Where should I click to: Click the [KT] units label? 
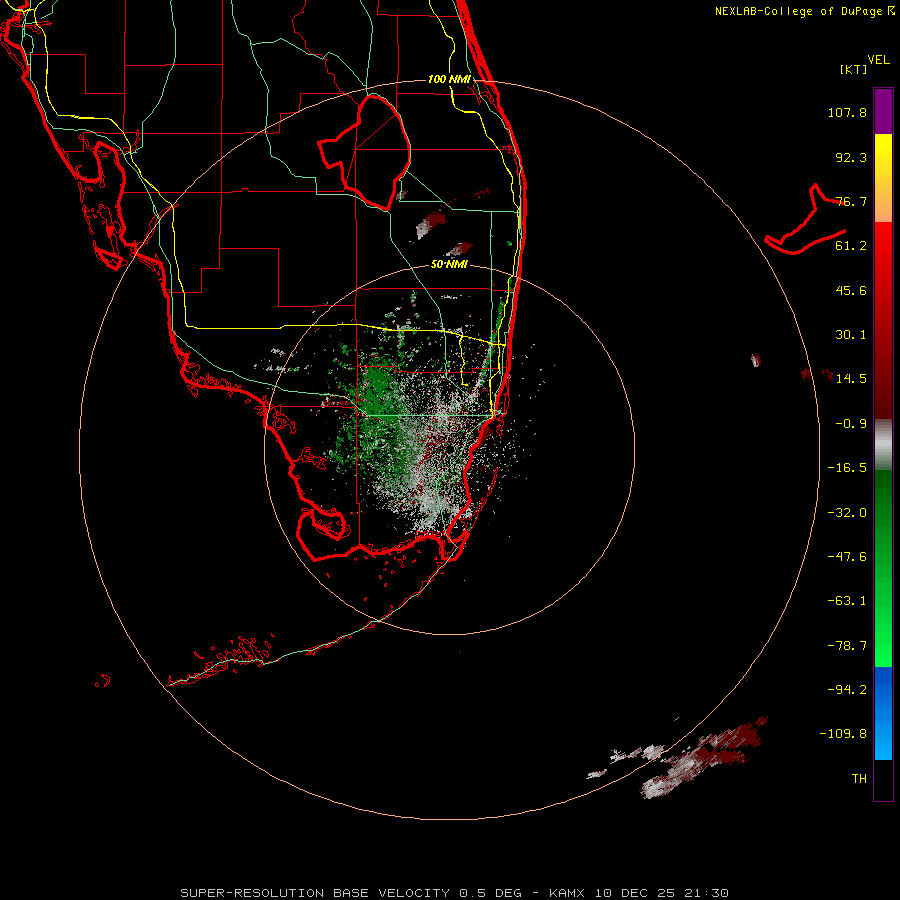click(x=854, y=69)
